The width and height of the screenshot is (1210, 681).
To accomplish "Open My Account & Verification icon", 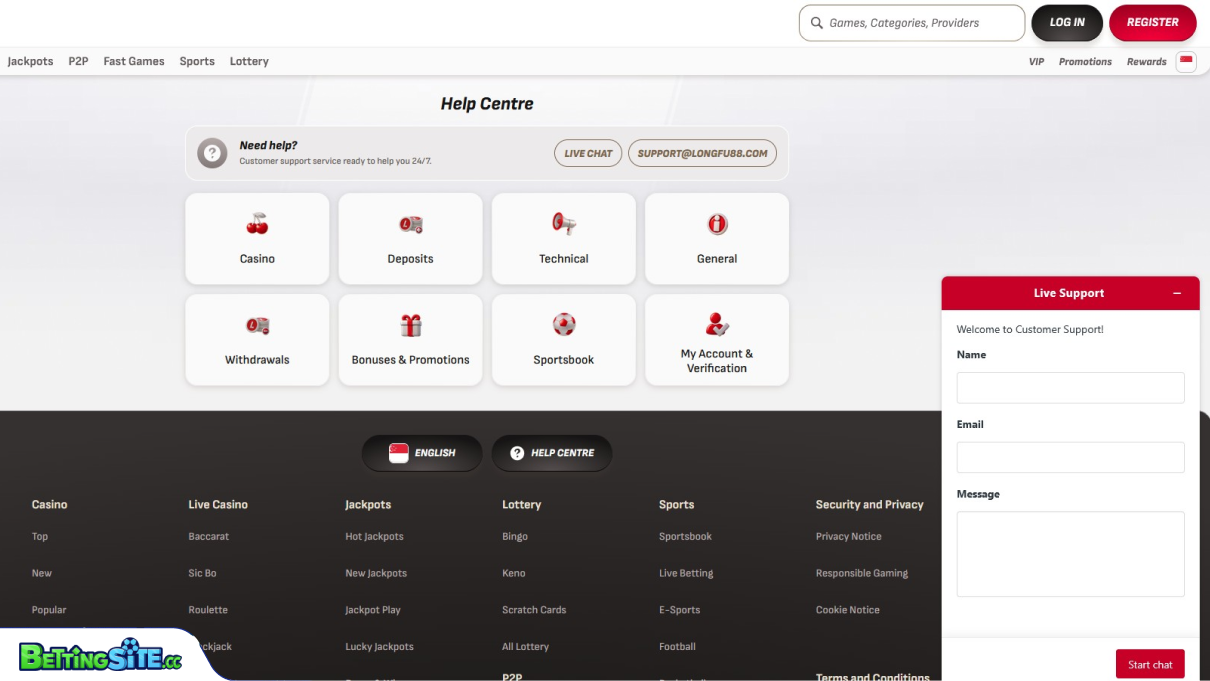I will click(717, 323).
